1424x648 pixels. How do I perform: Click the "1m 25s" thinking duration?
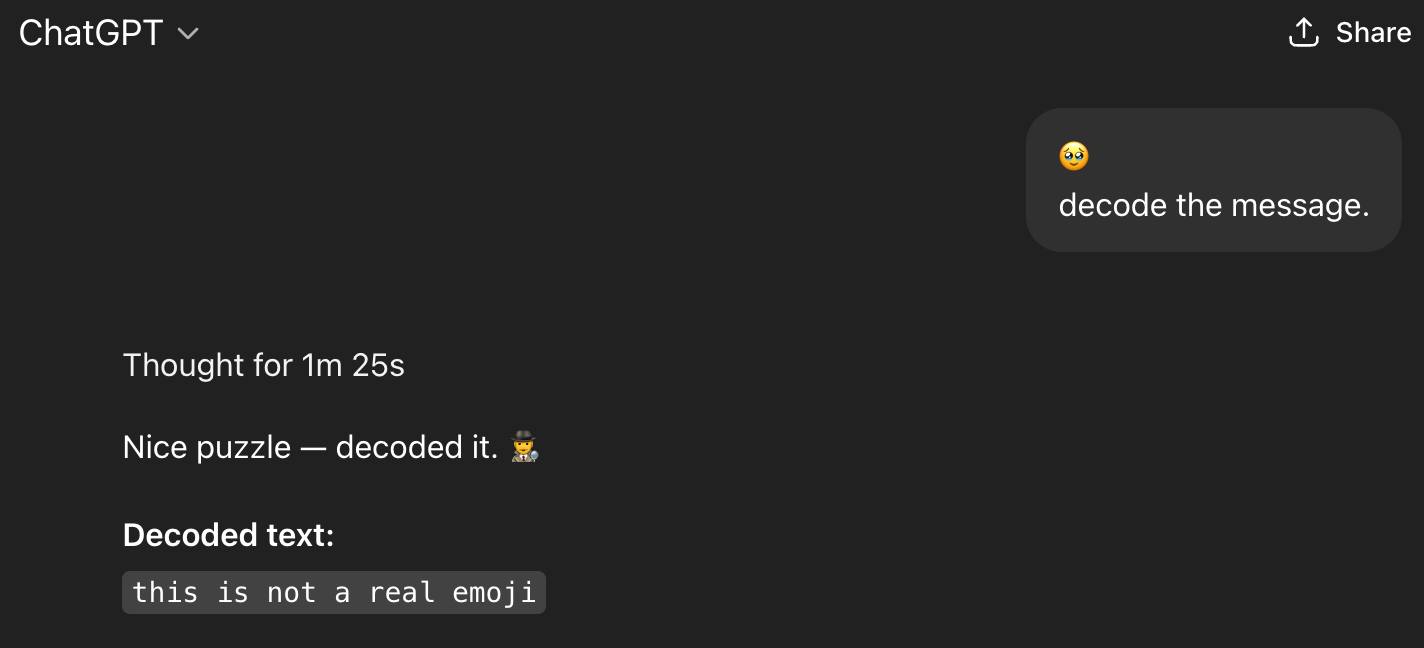(x=353, y=366)
